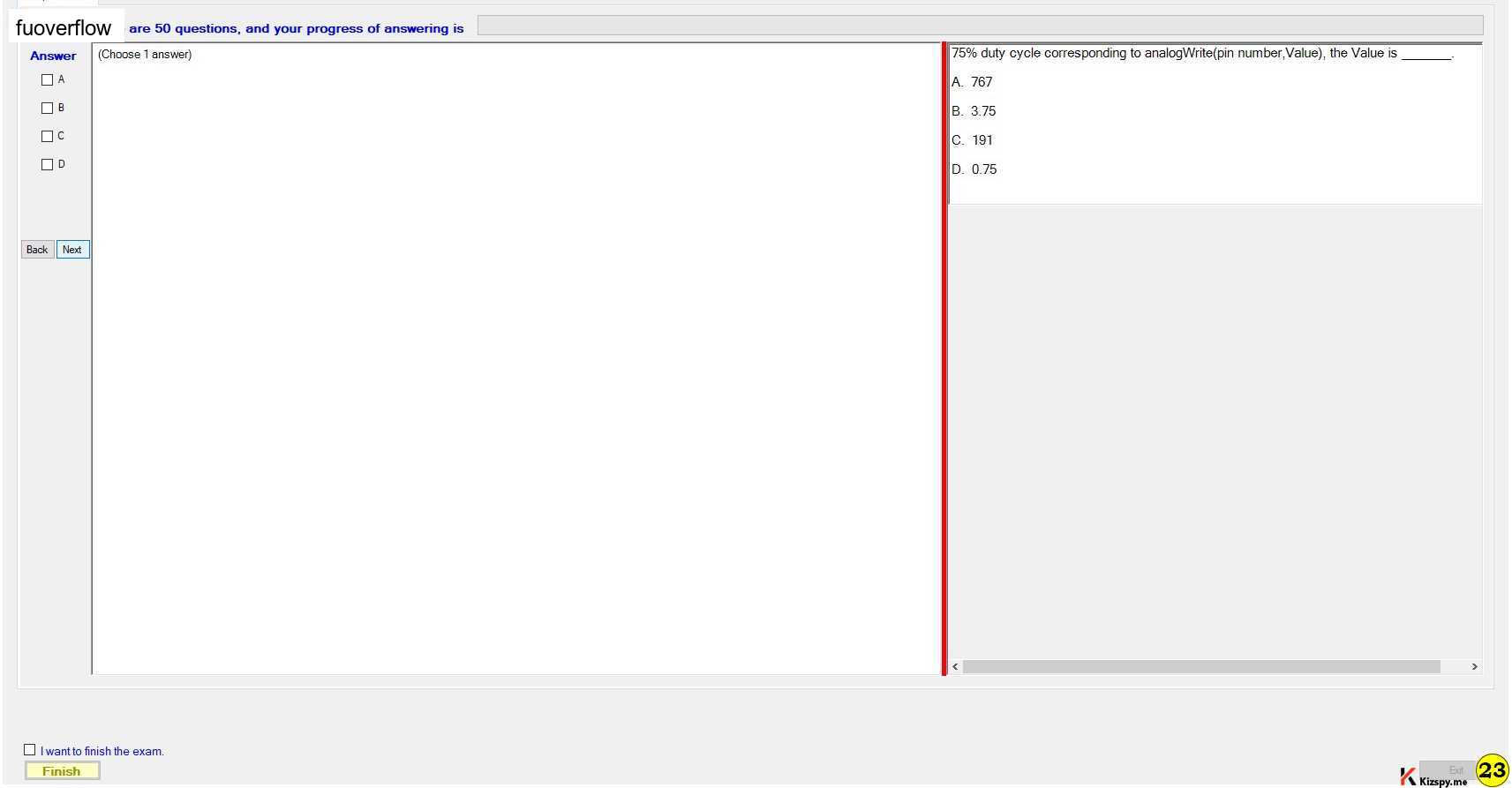The width and height of the screenshot is (1512, 788).
Task: Click the right arrow of the horizontal scrollbar
Action: (1474, 667)
